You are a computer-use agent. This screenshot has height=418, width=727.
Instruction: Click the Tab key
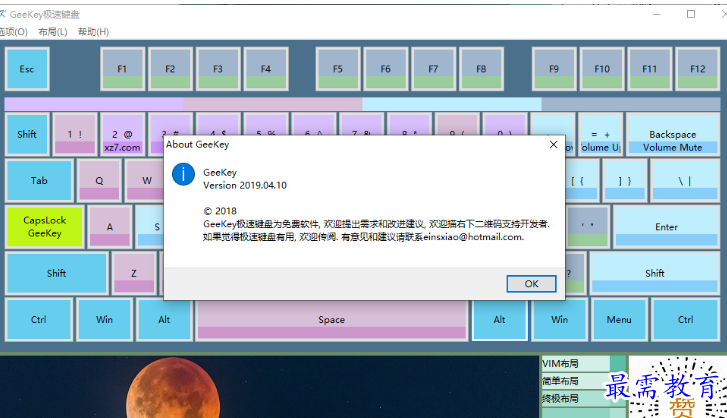coord(39,181)
